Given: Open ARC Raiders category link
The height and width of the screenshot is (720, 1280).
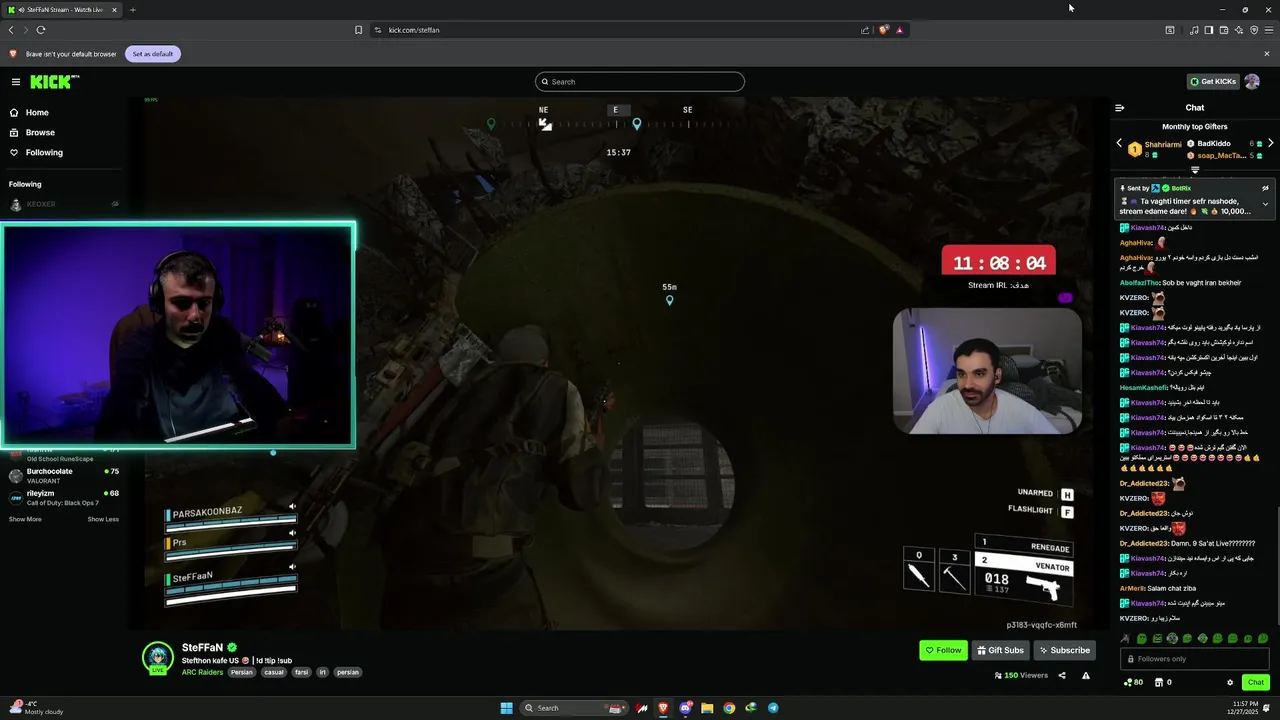Looking at the screenshot, I should point(203,672).
